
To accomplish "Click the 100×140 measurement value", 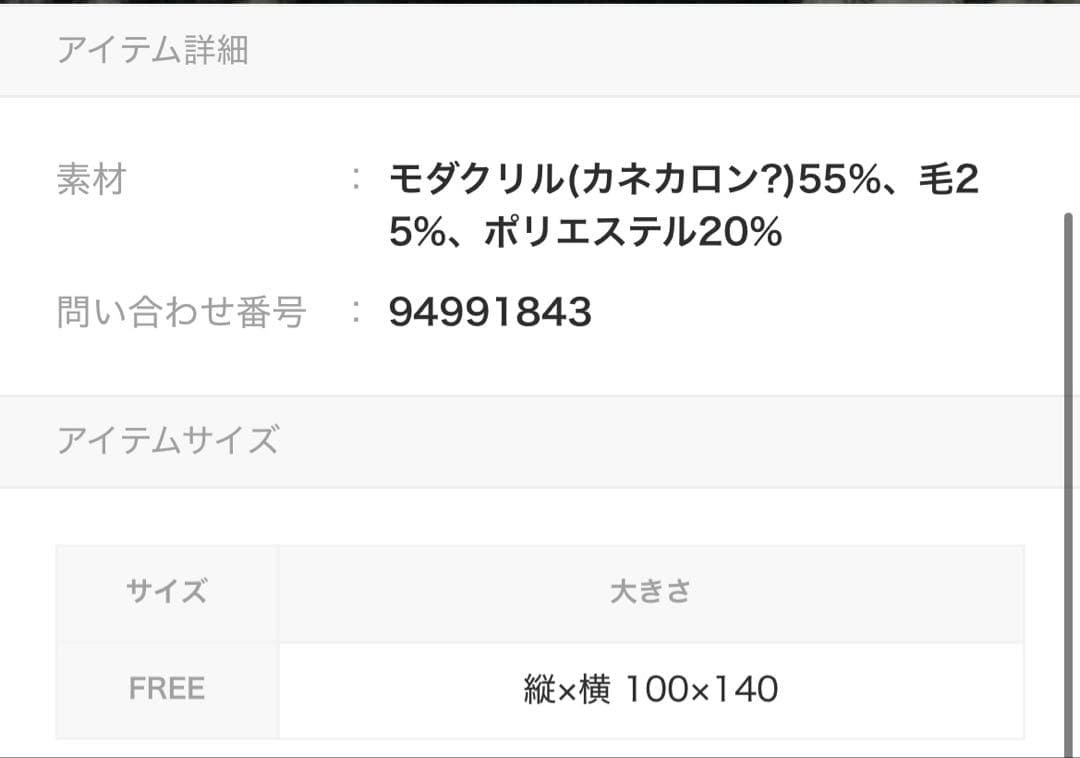I will [x=701, y=689].
